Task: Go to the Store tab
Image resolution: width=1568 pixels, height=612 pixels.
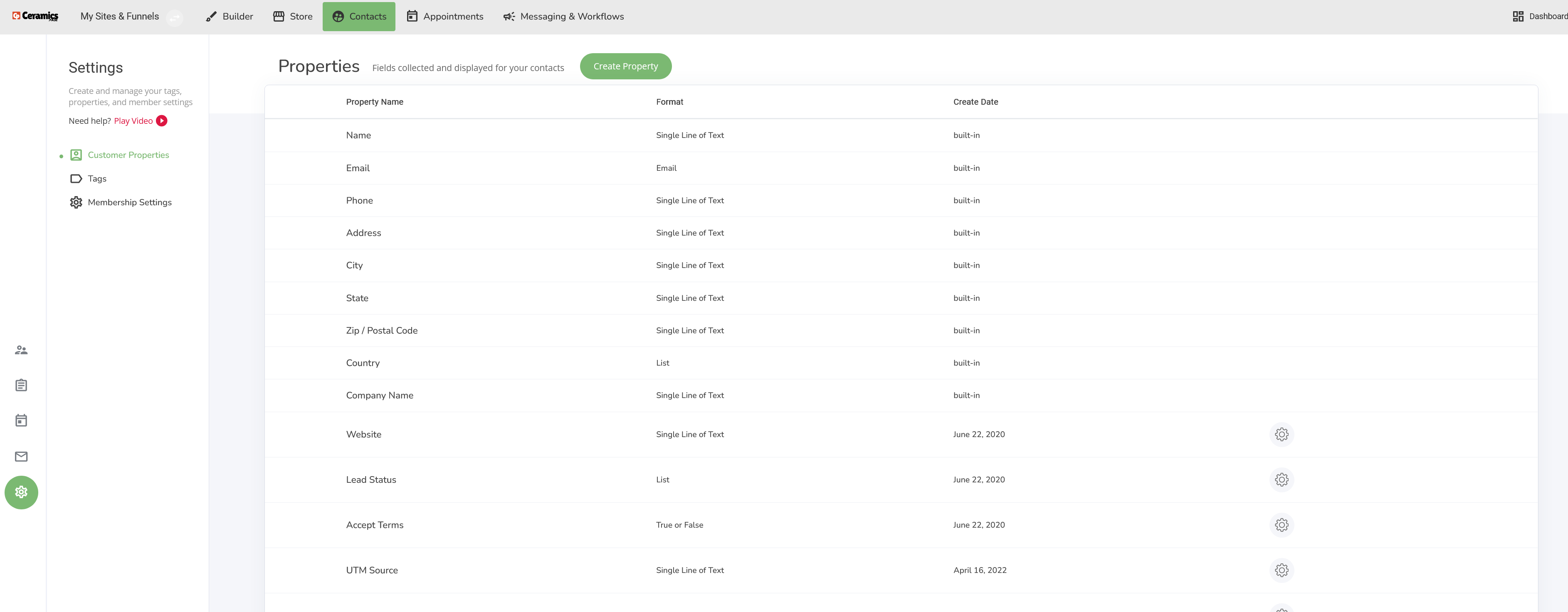Action: (293, 17)
